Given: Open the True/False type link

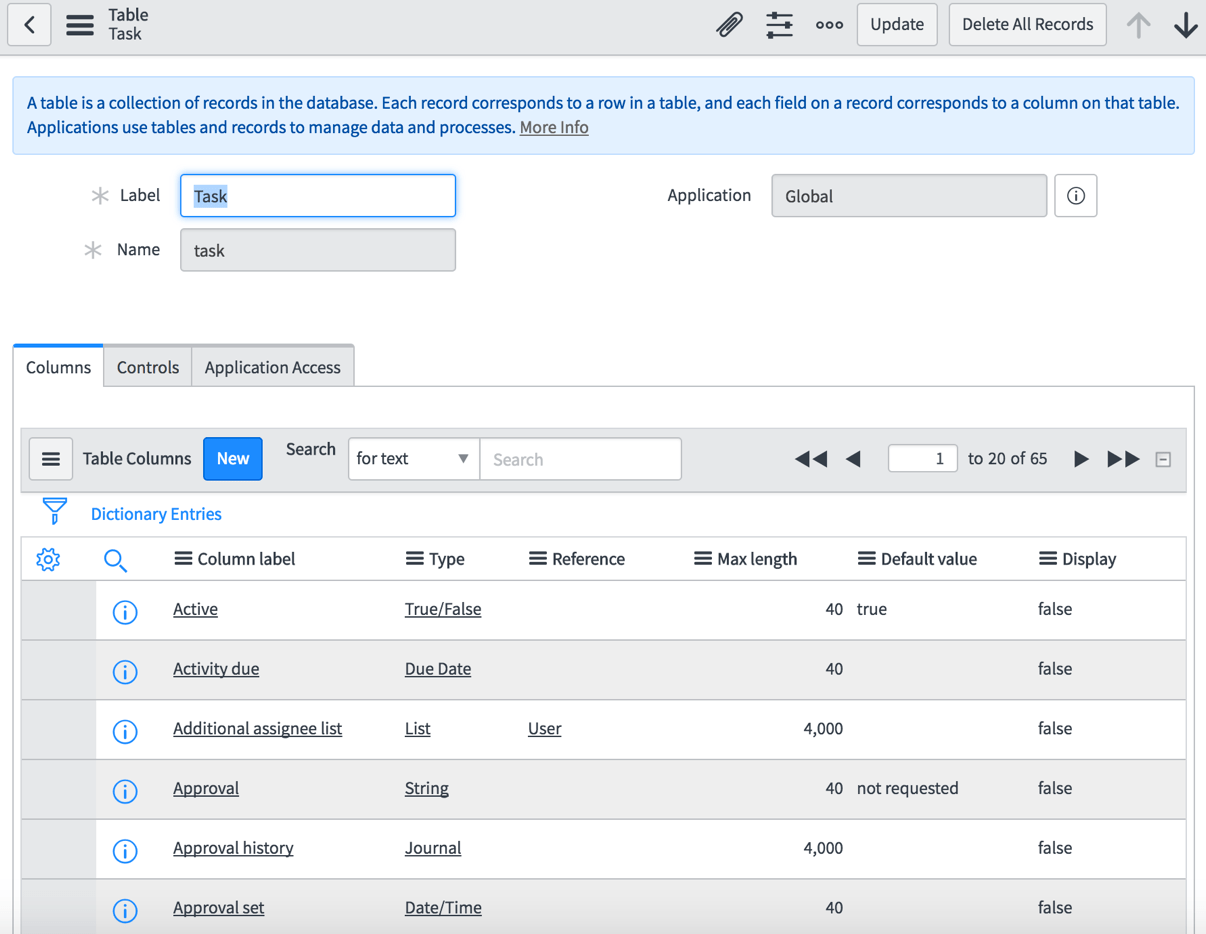Looking at the screenshot, I should [443, 609].
